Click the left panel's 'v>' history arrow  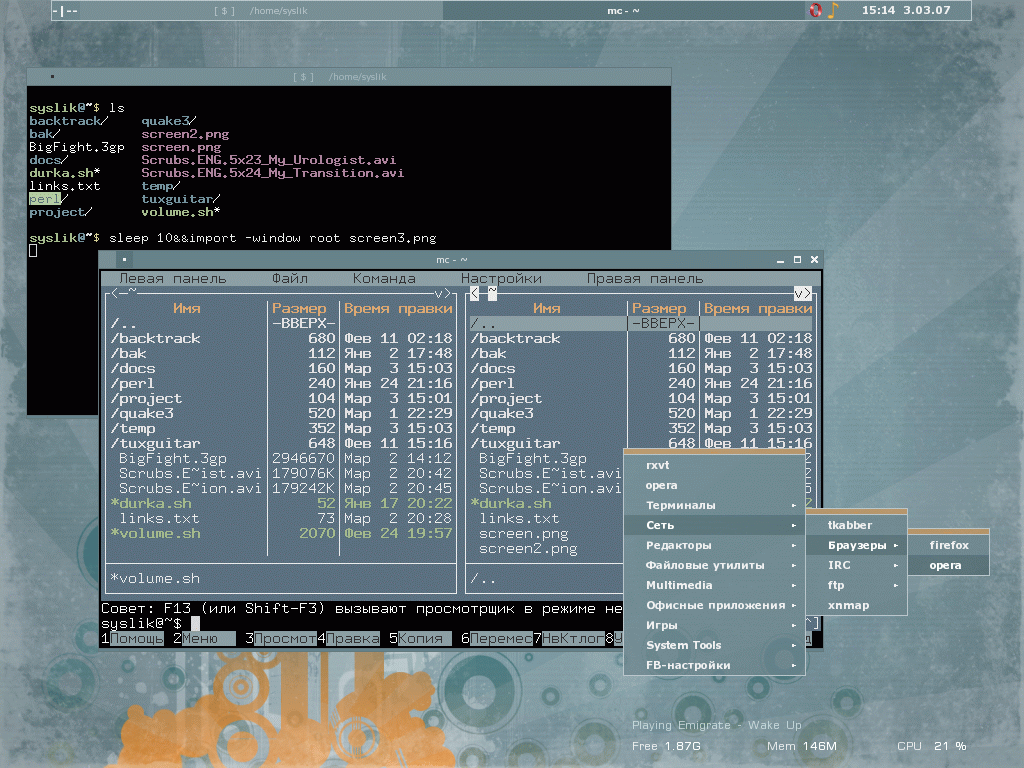tap(443, 293)
